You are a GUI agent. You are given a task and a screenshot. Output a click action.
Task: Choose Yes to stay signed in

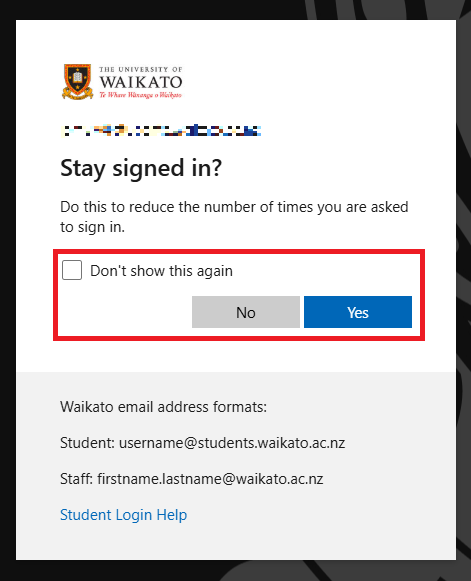pyautogui.click(x=358, y=312)
